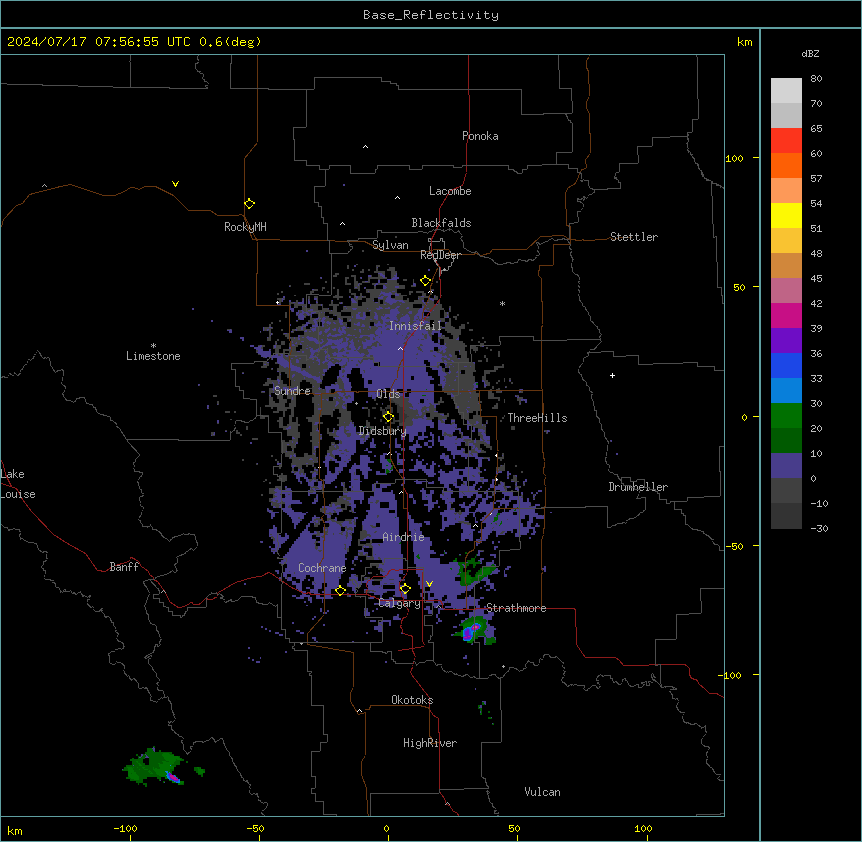Click the -50 tick on the right axis
The width and height of the screenshot is (862, 842).
coord(734,546)
